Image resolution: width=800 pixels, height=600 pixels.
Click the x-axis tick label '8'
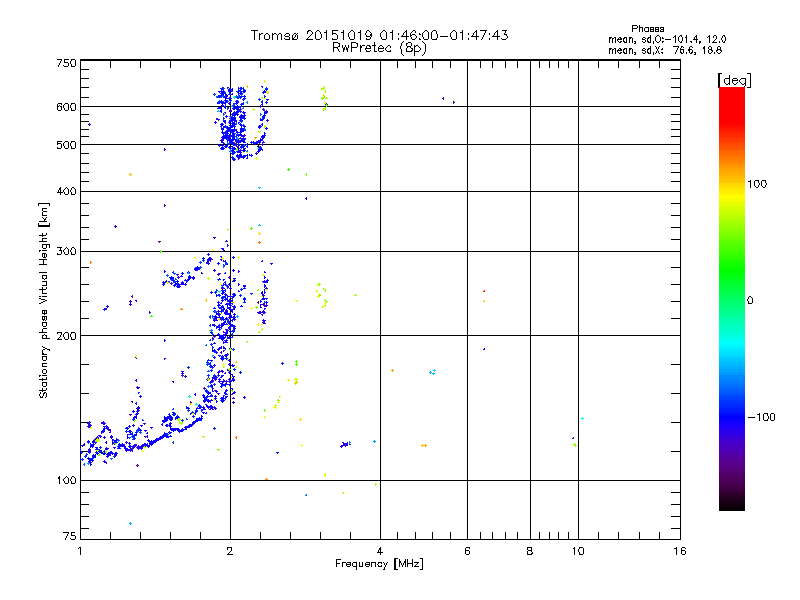(x=530, y=551)
